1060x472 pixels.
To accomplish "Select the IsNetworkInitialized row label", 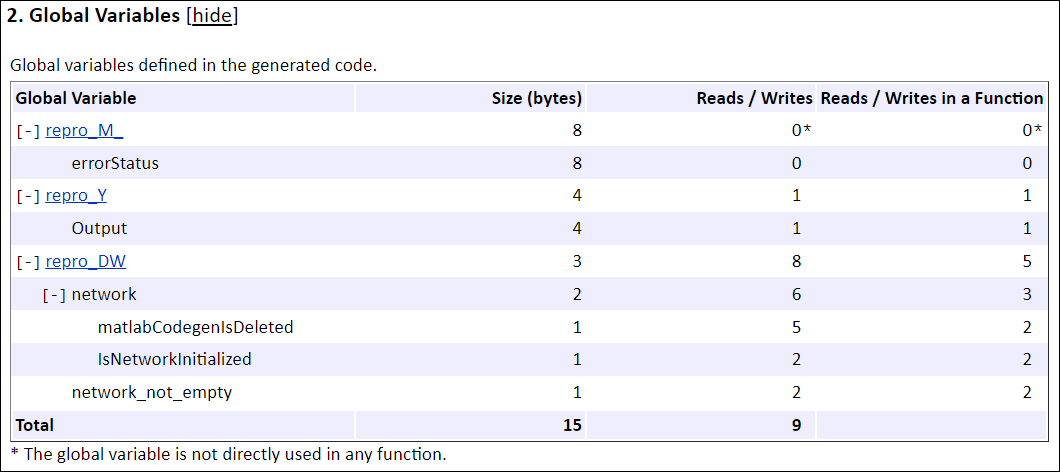I will [x=174, y=359].
